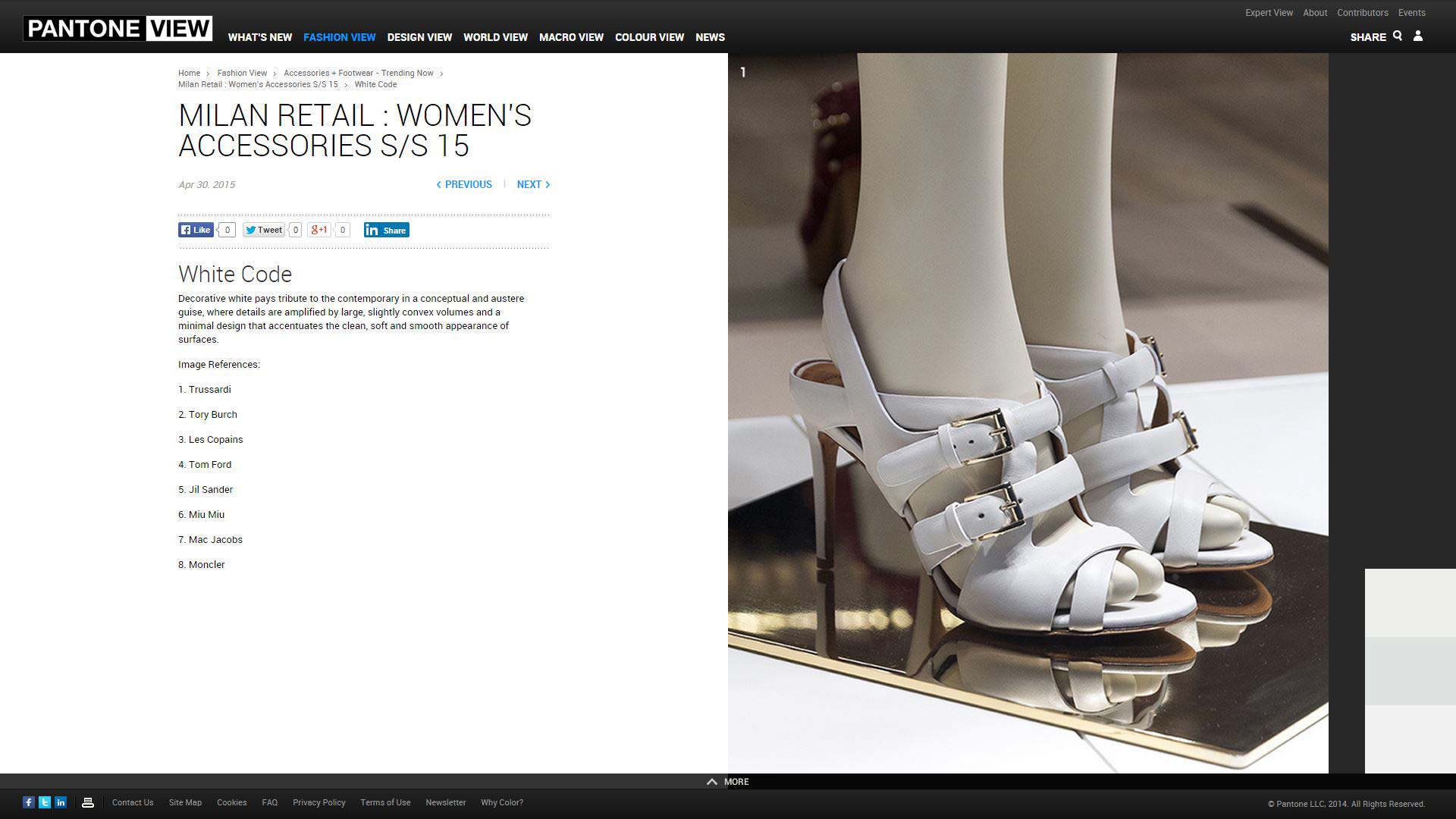Image resolution: width=1456 pixels, height=819 pixels.
Task: Open the NEWS menu
Action: [711, 37]
